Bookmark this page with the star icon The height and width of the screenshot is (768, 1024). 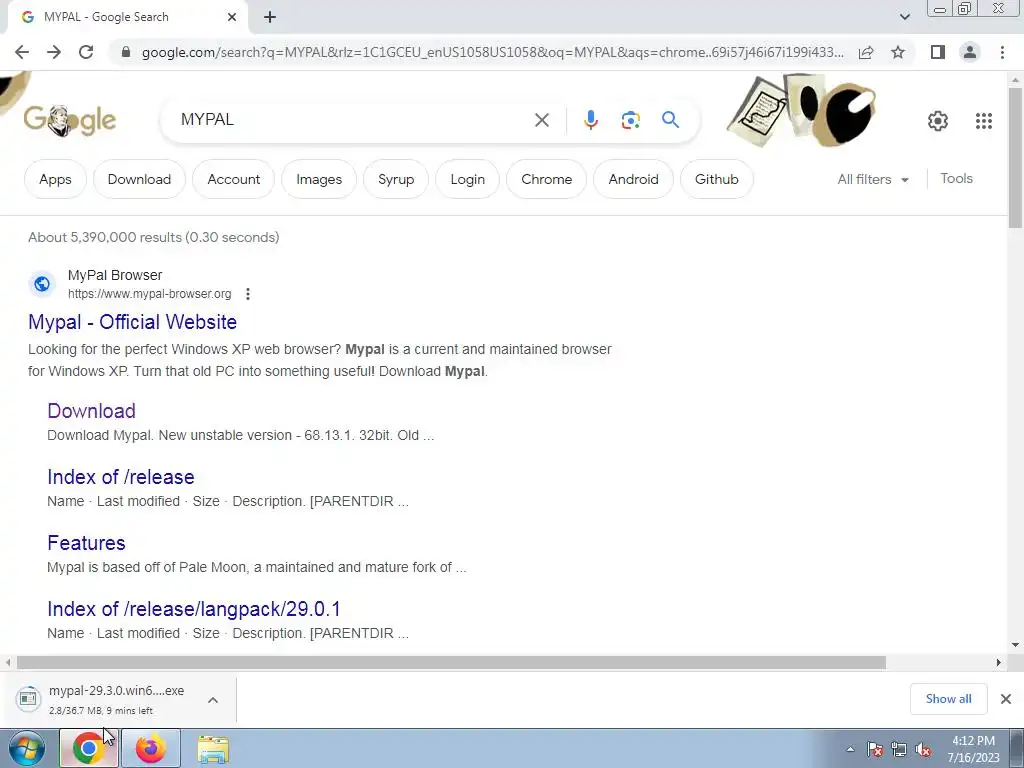[x=898, y=52]
